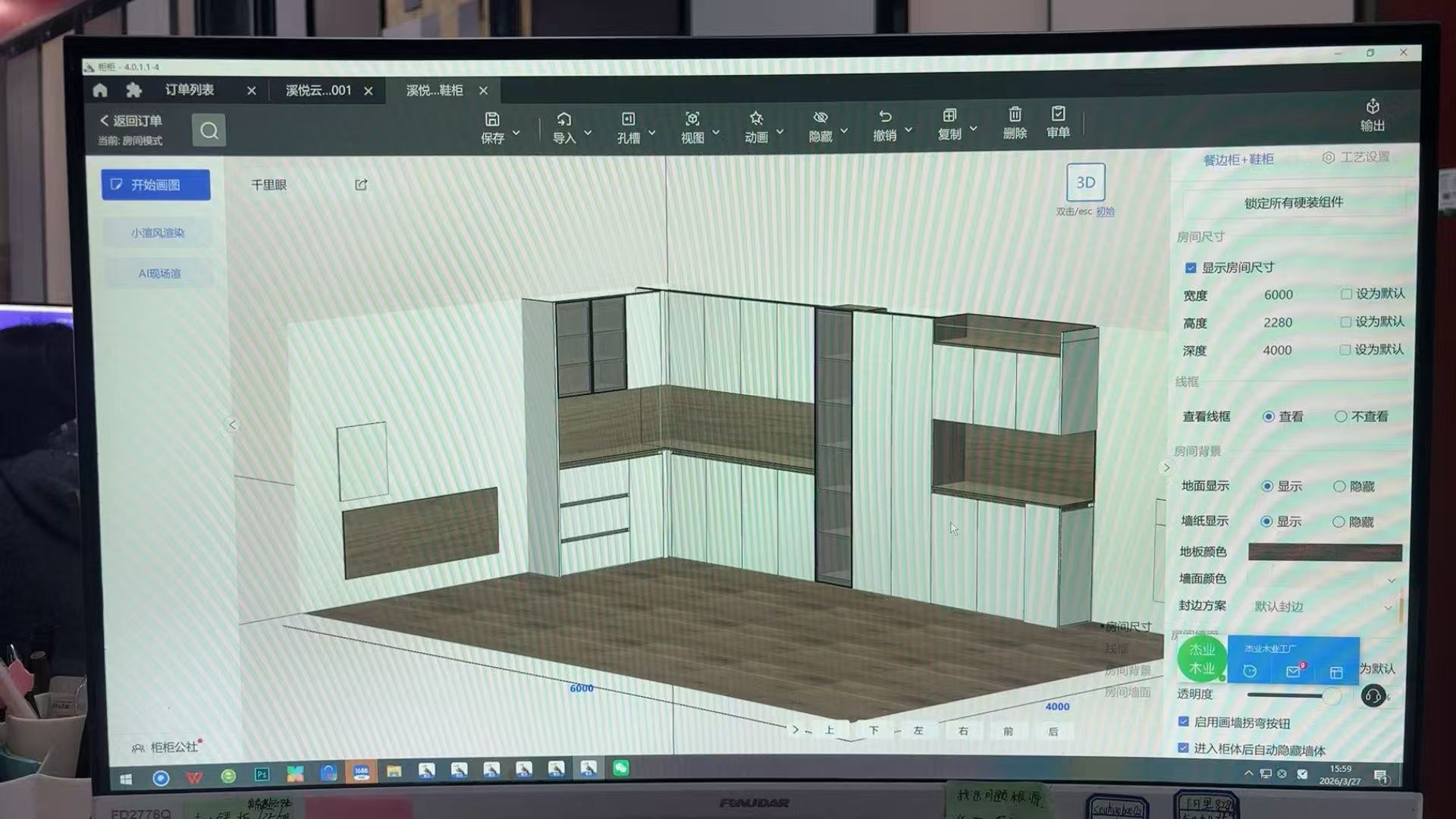Click the 输出 export icon
The image size is (1456, 819).
click(x=1372, y=107)
